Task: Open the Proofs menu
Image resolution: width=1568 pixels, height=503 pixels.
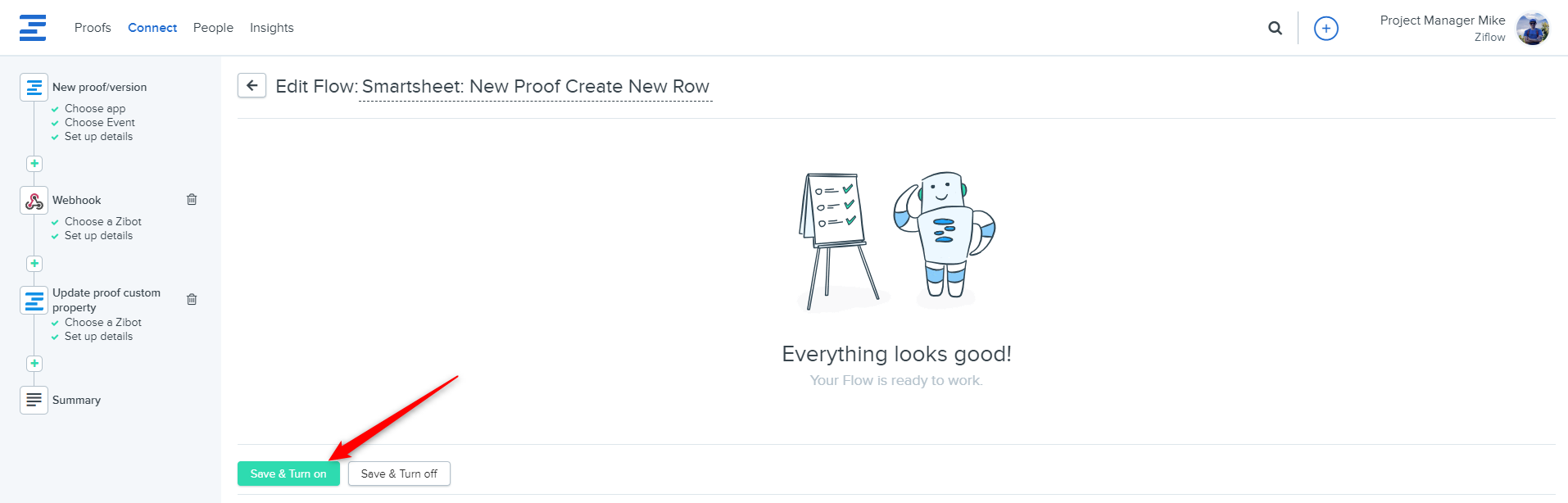Action: point(93,28)
